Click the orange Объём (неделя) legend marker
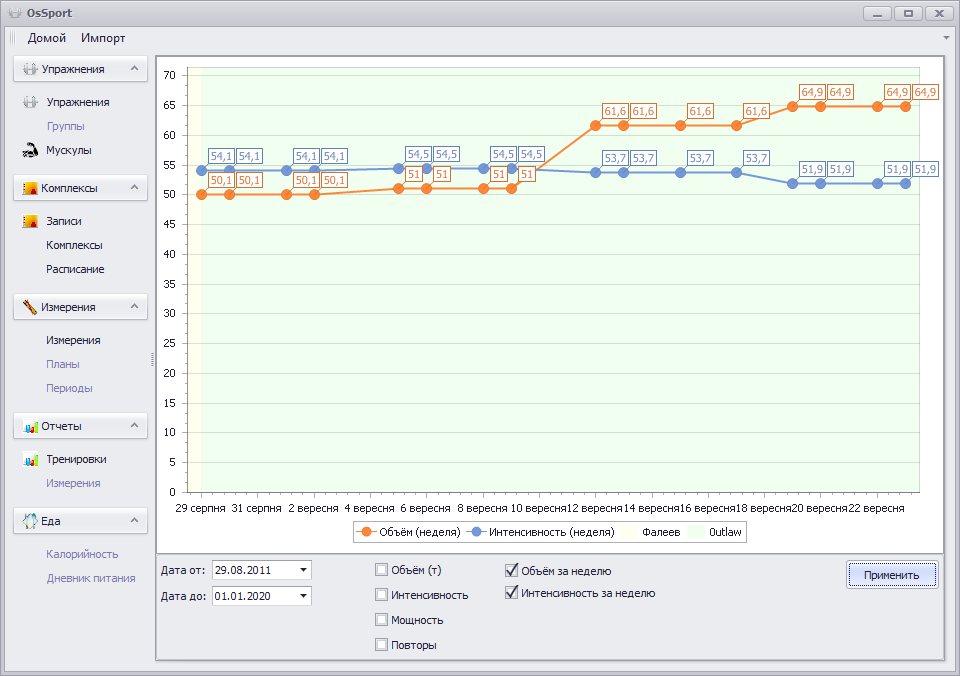The width and height of the screenshot is (960, 676). pos(366,532)
